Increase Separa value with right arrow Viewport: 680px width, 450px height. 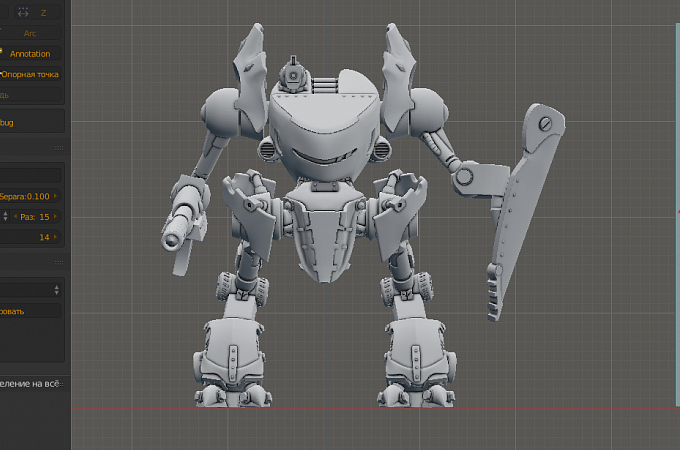pos(56,196)
